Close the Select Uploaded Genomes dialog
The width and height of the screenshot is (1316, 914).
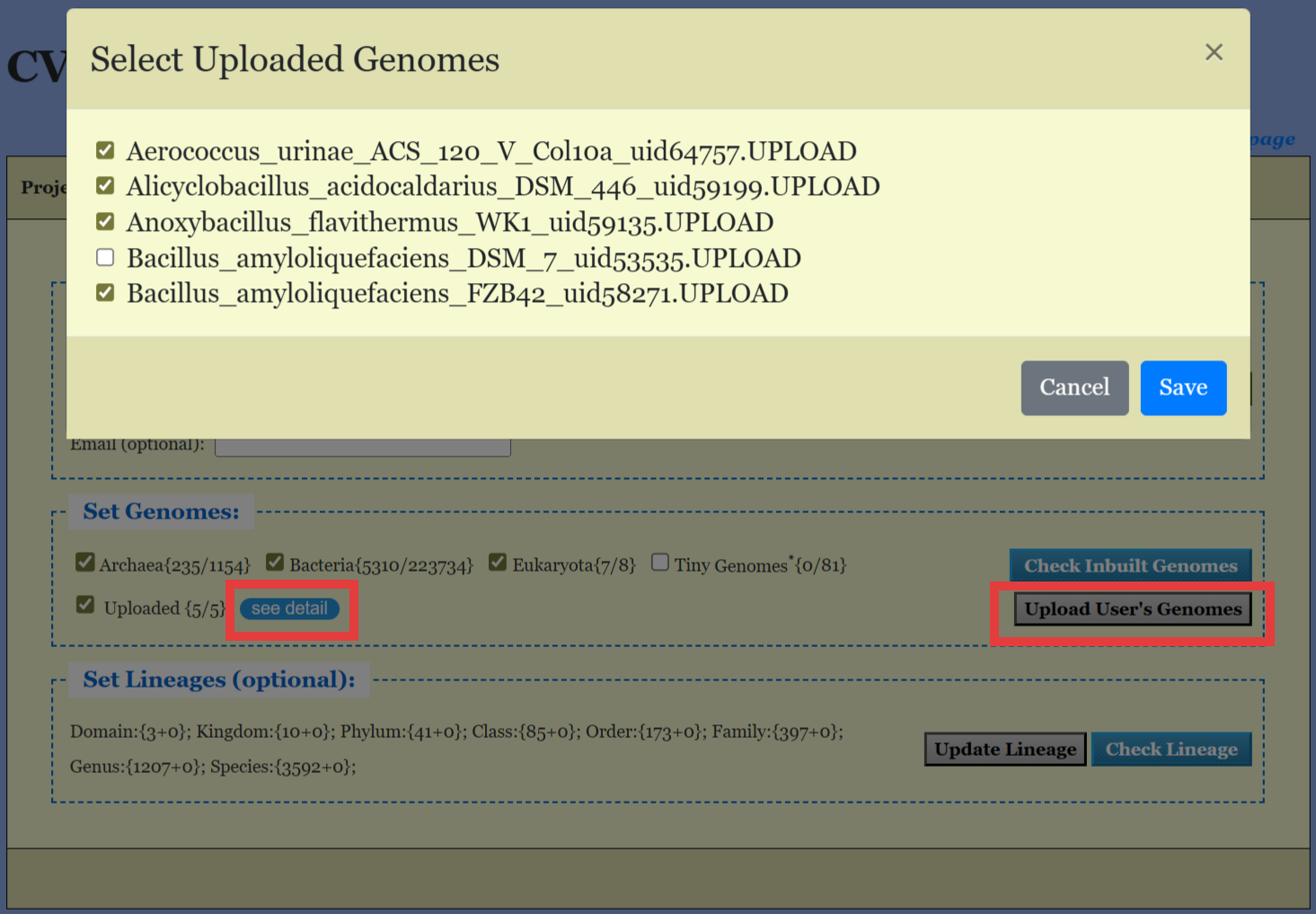point(1214,52)
